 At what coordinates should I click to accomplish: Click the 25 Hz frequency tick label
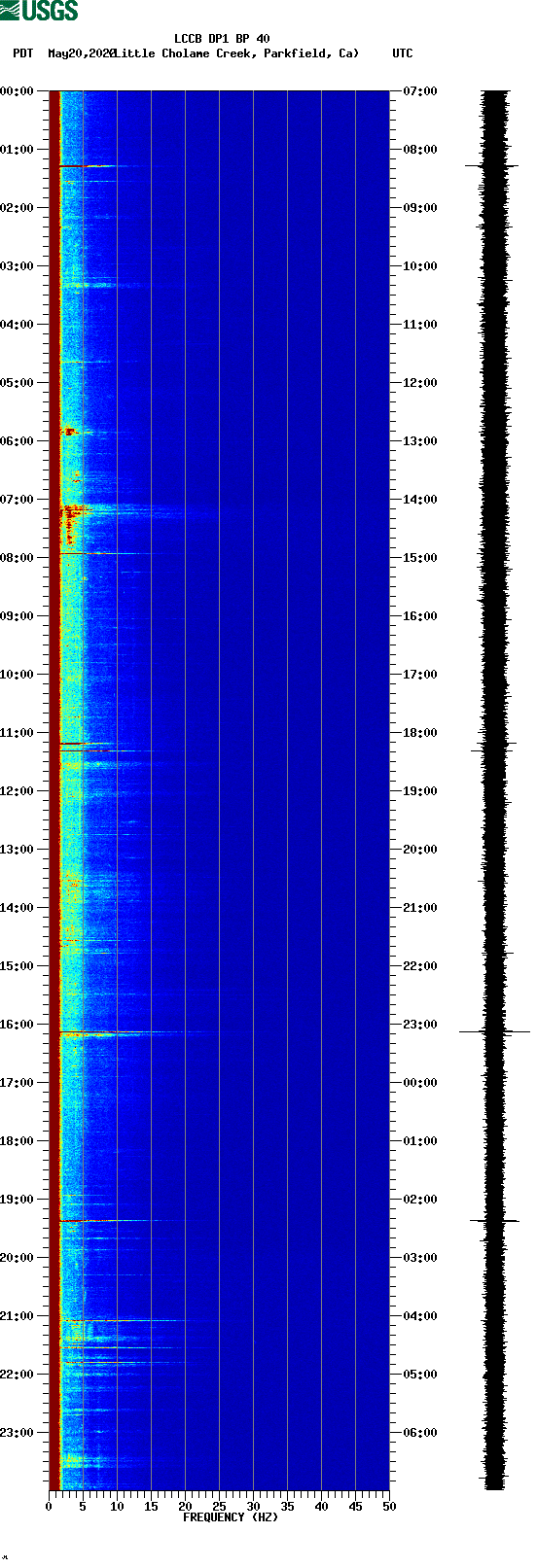219,1507
